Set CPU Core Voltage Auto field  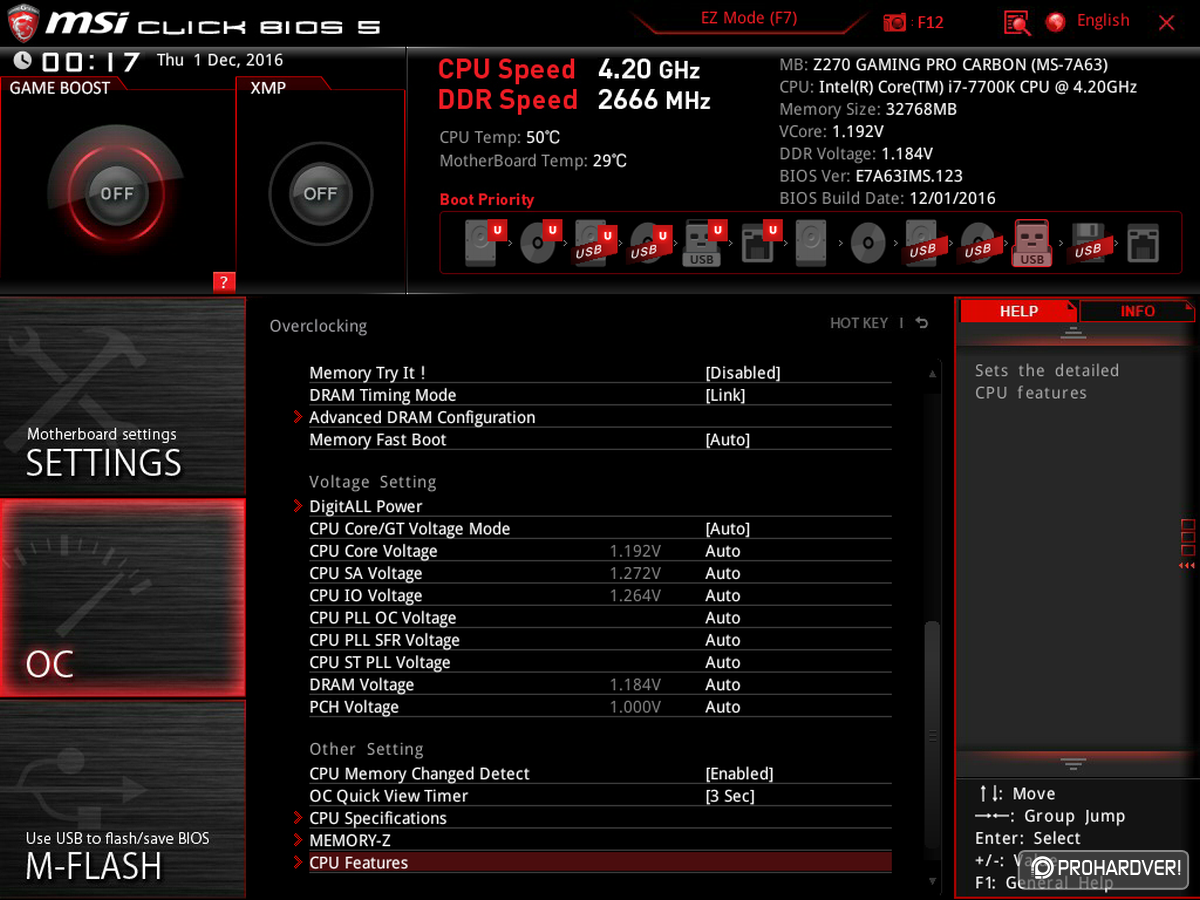click(x=723, y=551)
